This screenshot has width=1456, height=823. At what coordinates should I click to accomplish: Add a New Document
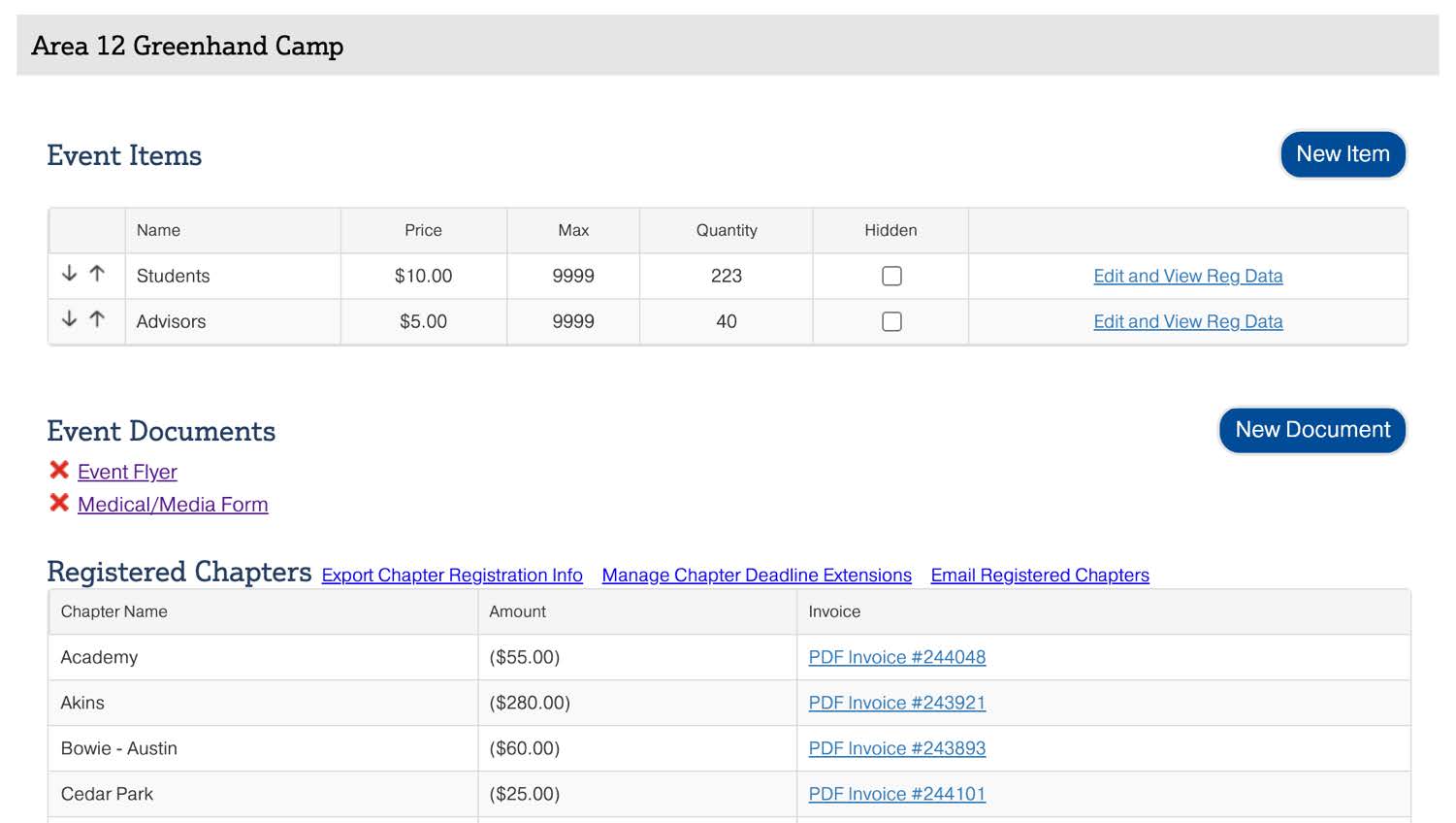pyautogui.click(x=1312, y=430)
